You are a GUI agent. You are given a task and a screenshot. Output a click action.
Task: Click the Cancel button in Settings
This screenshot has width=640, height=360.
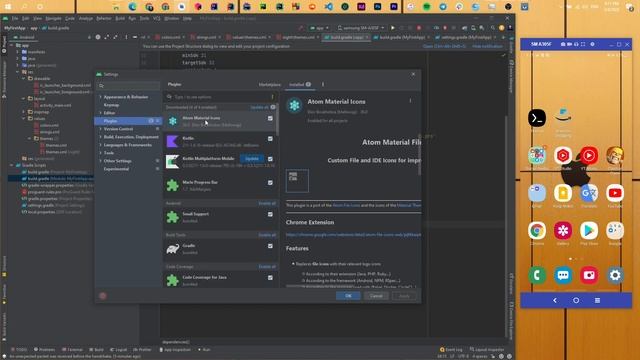pyautogui.click(x=376, y=296)
